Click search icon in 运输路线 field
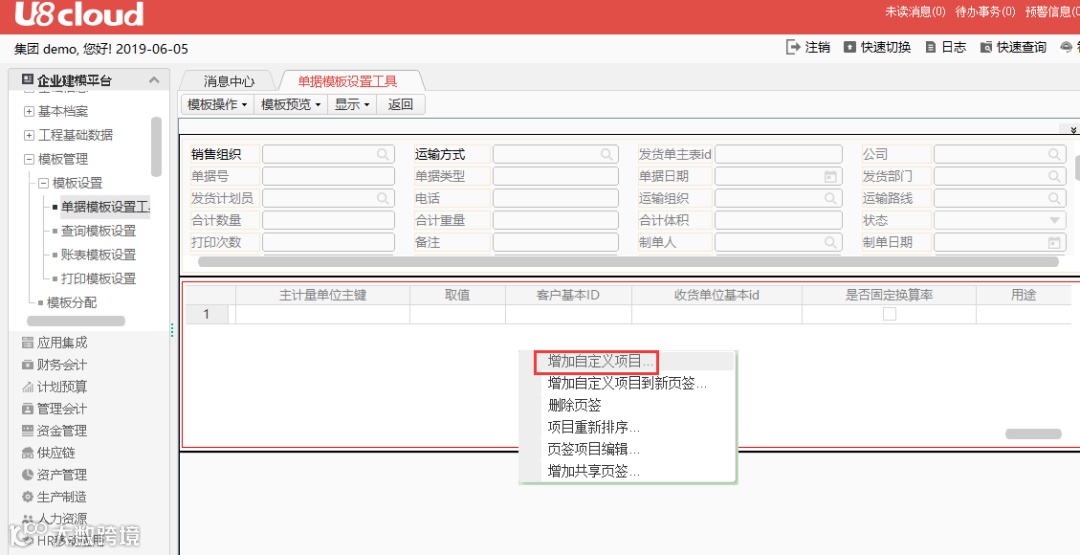This screenshot has width=1080, height=555. click(x=1055, y=198)
